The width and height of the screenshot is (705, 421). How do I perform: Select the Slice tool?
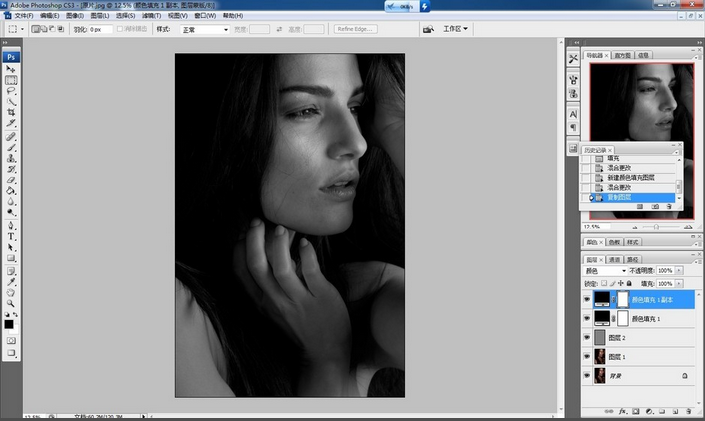(x=11, y=123)
